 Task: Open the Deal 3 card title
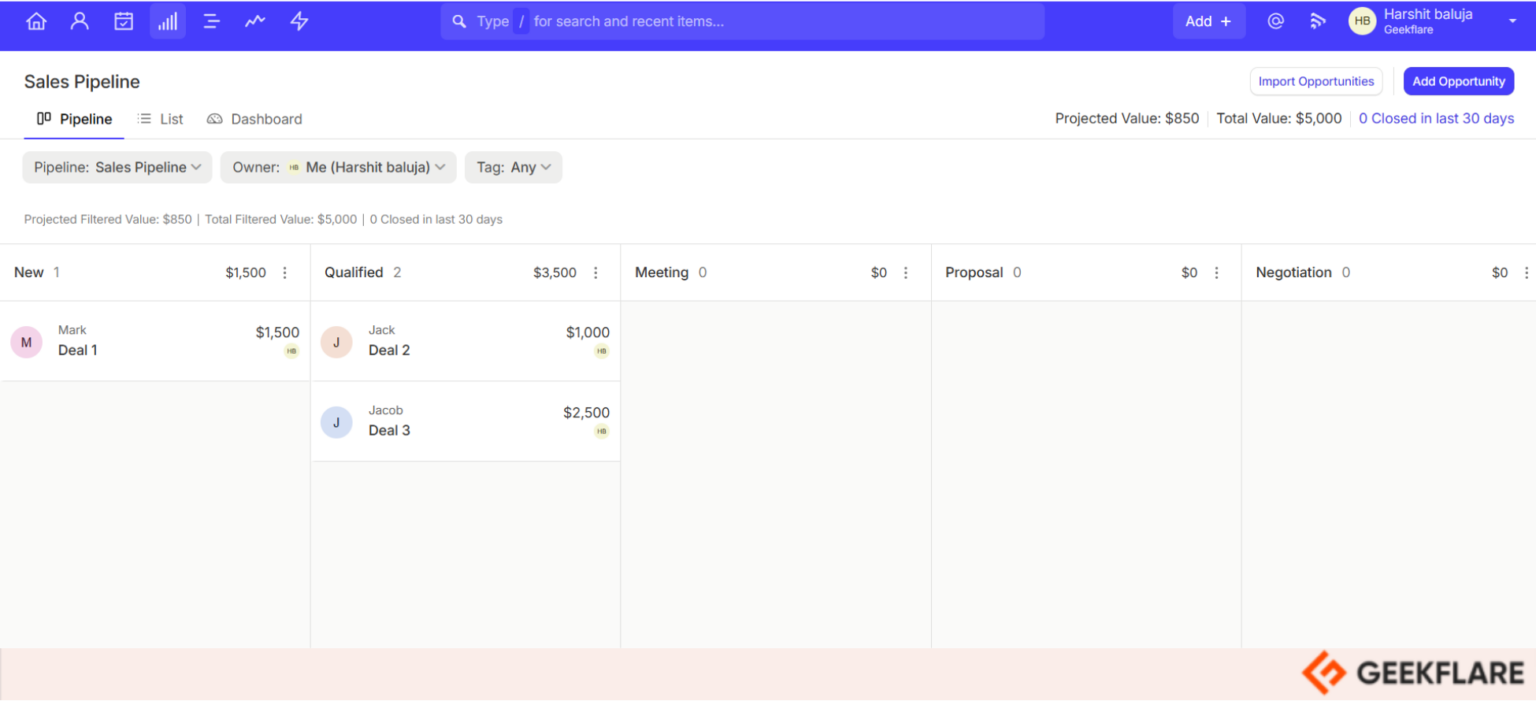point(389,430)
